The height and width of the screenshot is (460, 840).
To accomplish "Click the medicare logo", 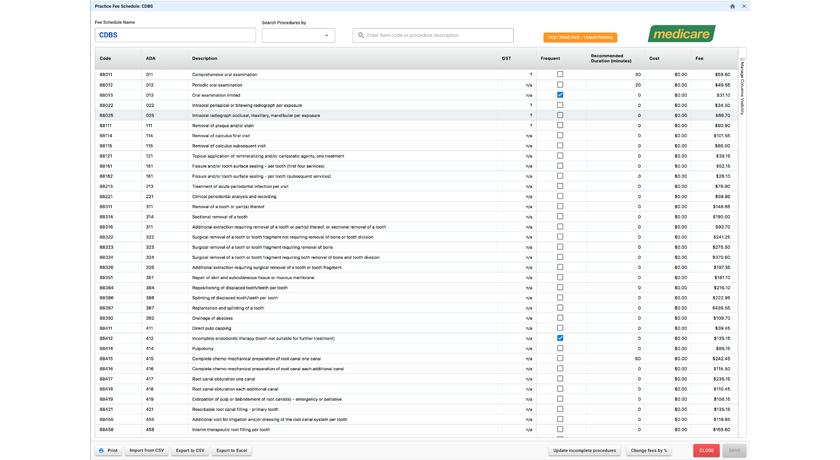I will [681, 34].
